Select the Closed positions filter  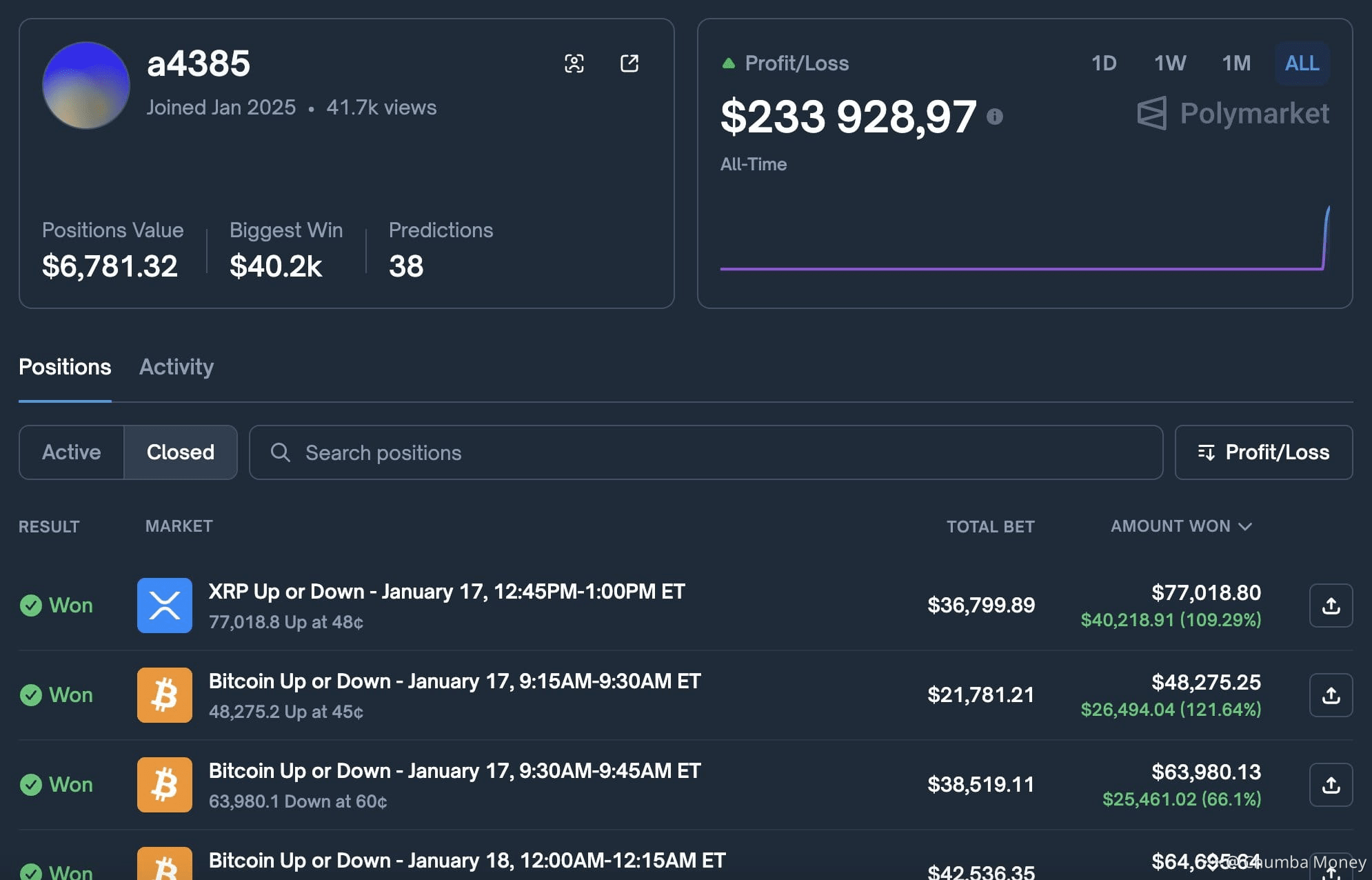click(x=180, y=452)
